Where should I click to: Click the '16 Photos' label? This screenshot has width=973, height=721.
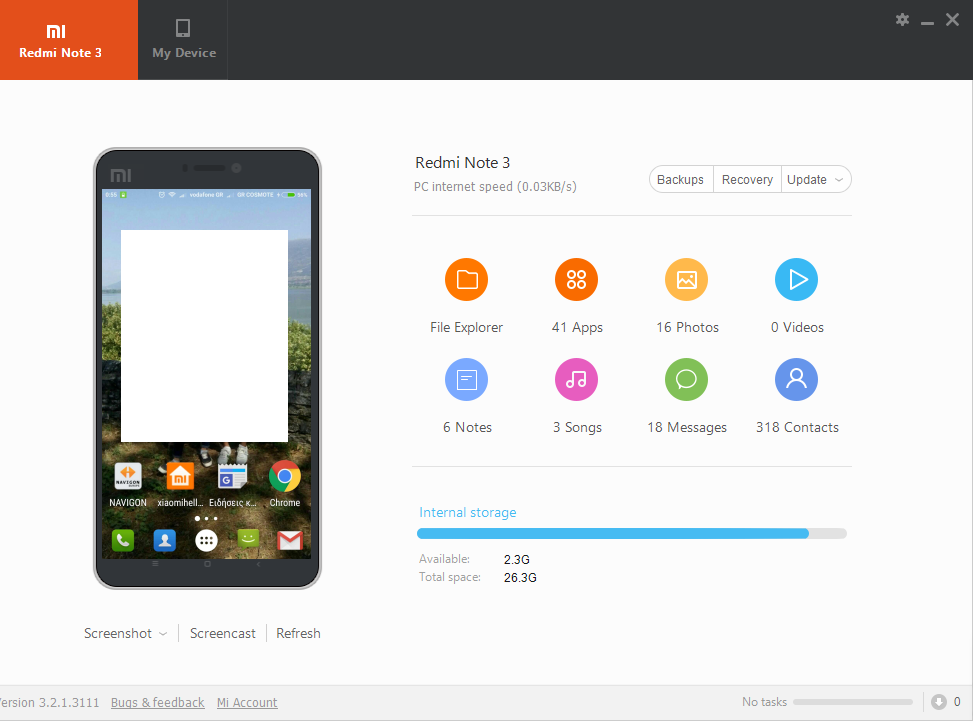pyautogui.click(x=688, y=328)
